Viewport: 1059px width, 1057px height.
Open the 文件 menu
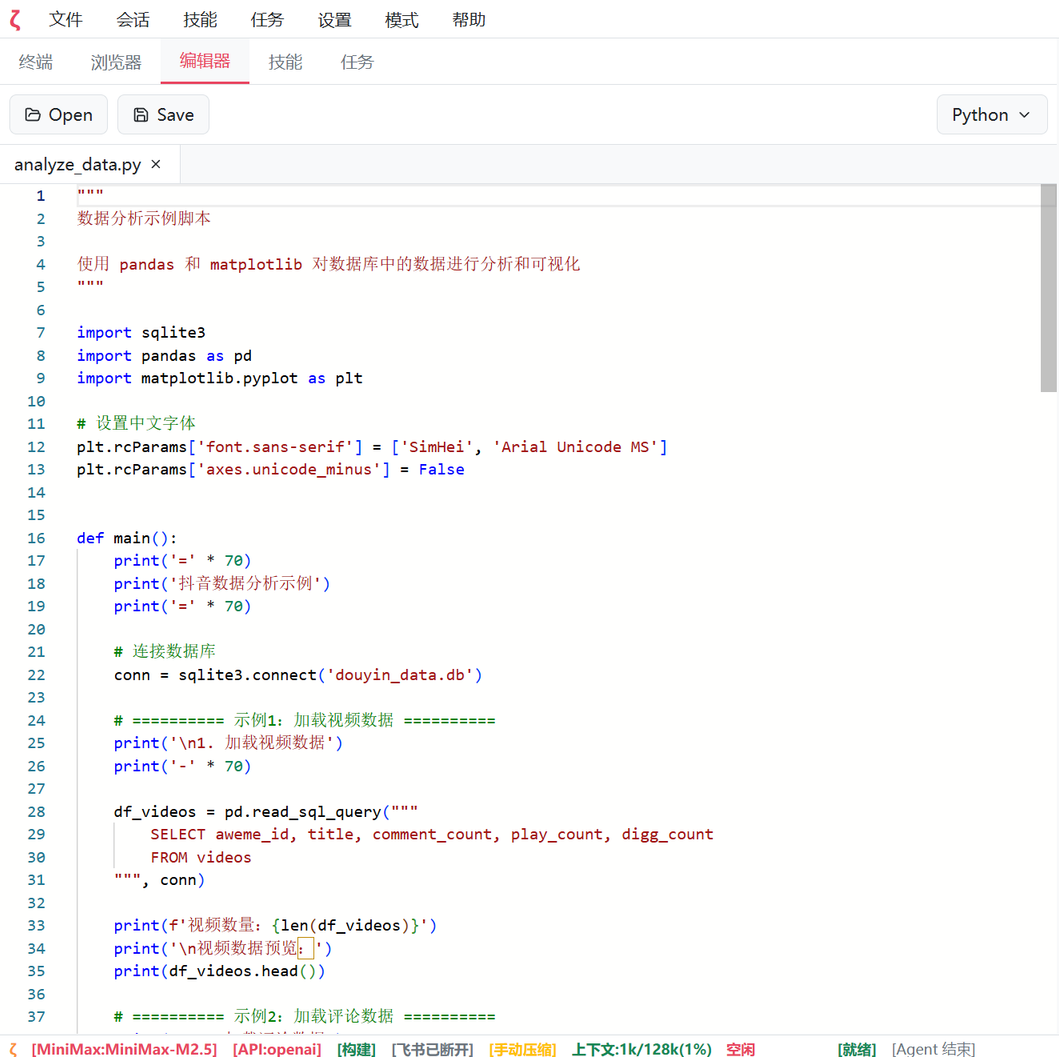(x=66, y=20)
